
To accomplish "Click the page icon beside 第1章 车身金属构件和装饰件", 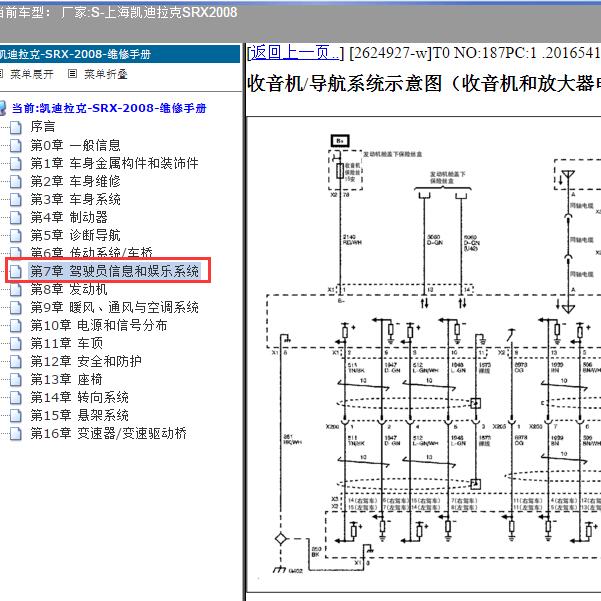I will [16, 163].
